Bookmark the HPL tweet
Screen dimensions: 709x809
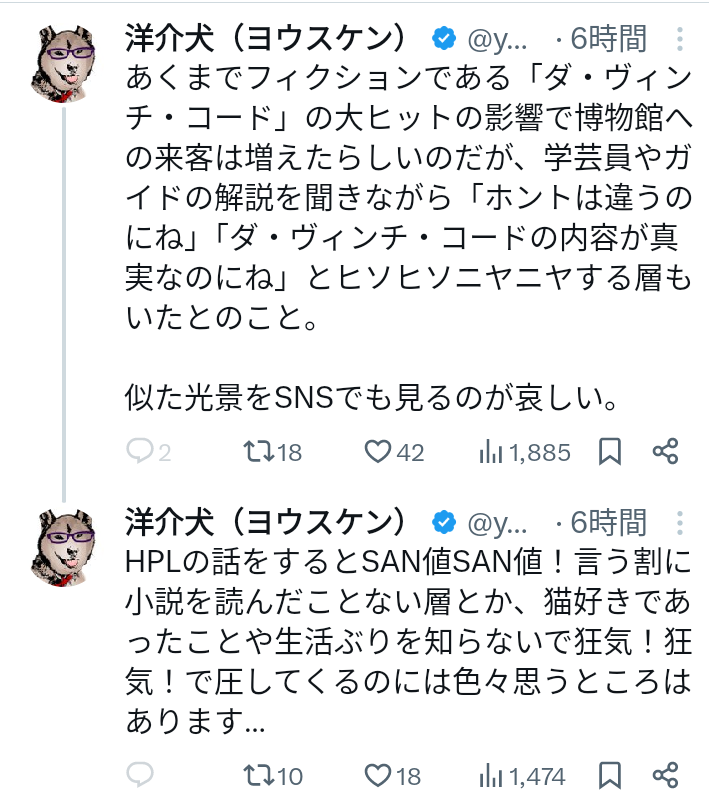610,775
